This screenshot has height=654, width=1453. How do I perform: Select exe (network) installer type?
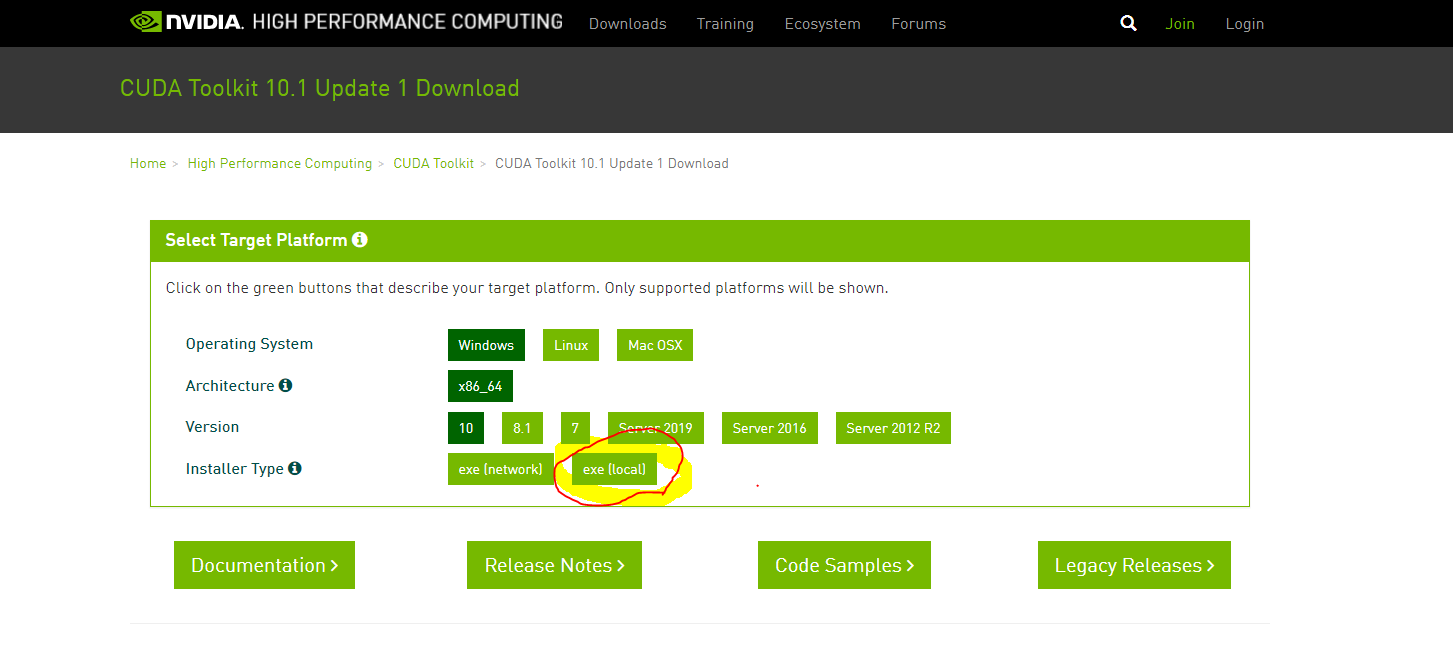(x=500, y=469)
